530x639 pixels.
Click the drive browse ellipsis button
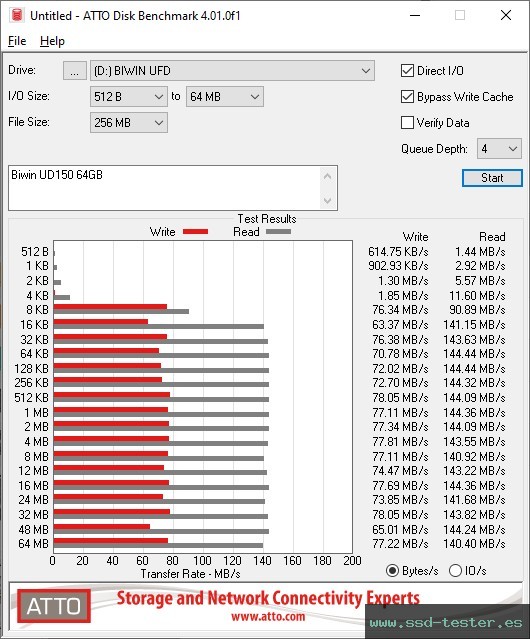[75, 71]
